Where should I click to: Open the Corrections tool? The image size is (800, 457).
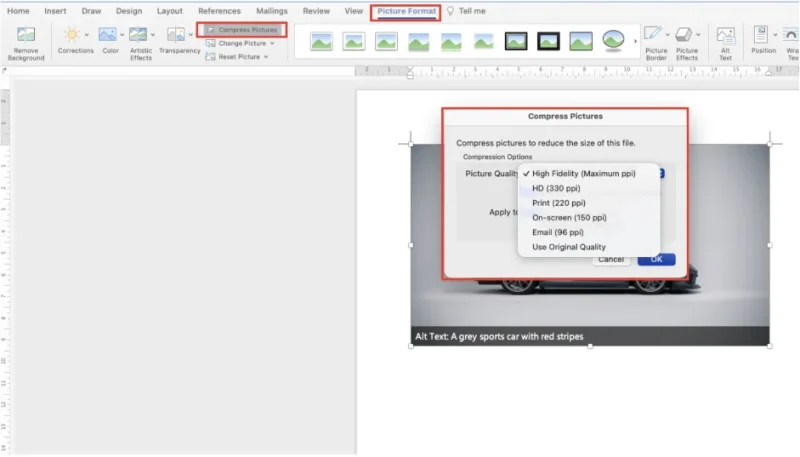72,36
